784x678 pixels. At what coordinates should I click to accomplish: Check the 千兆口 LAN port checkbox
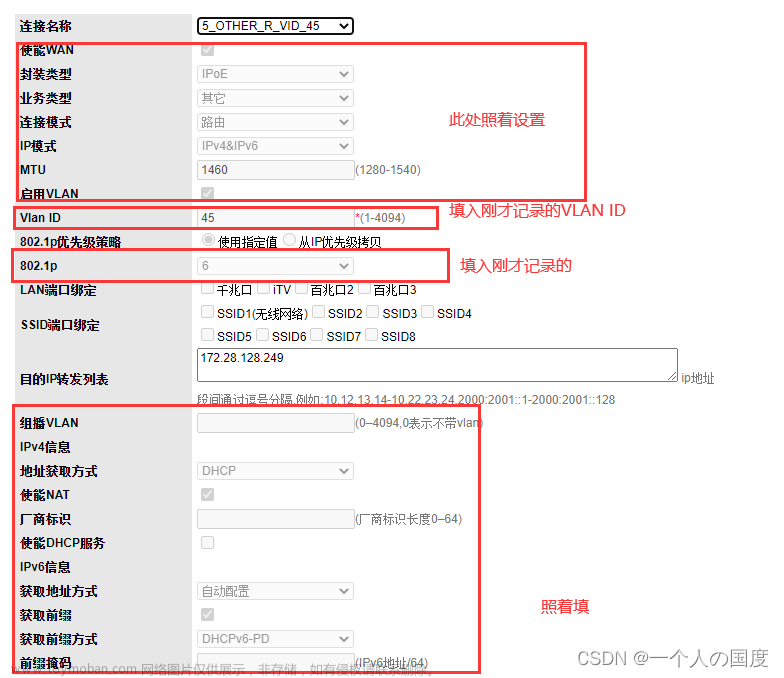click(208, 288)
